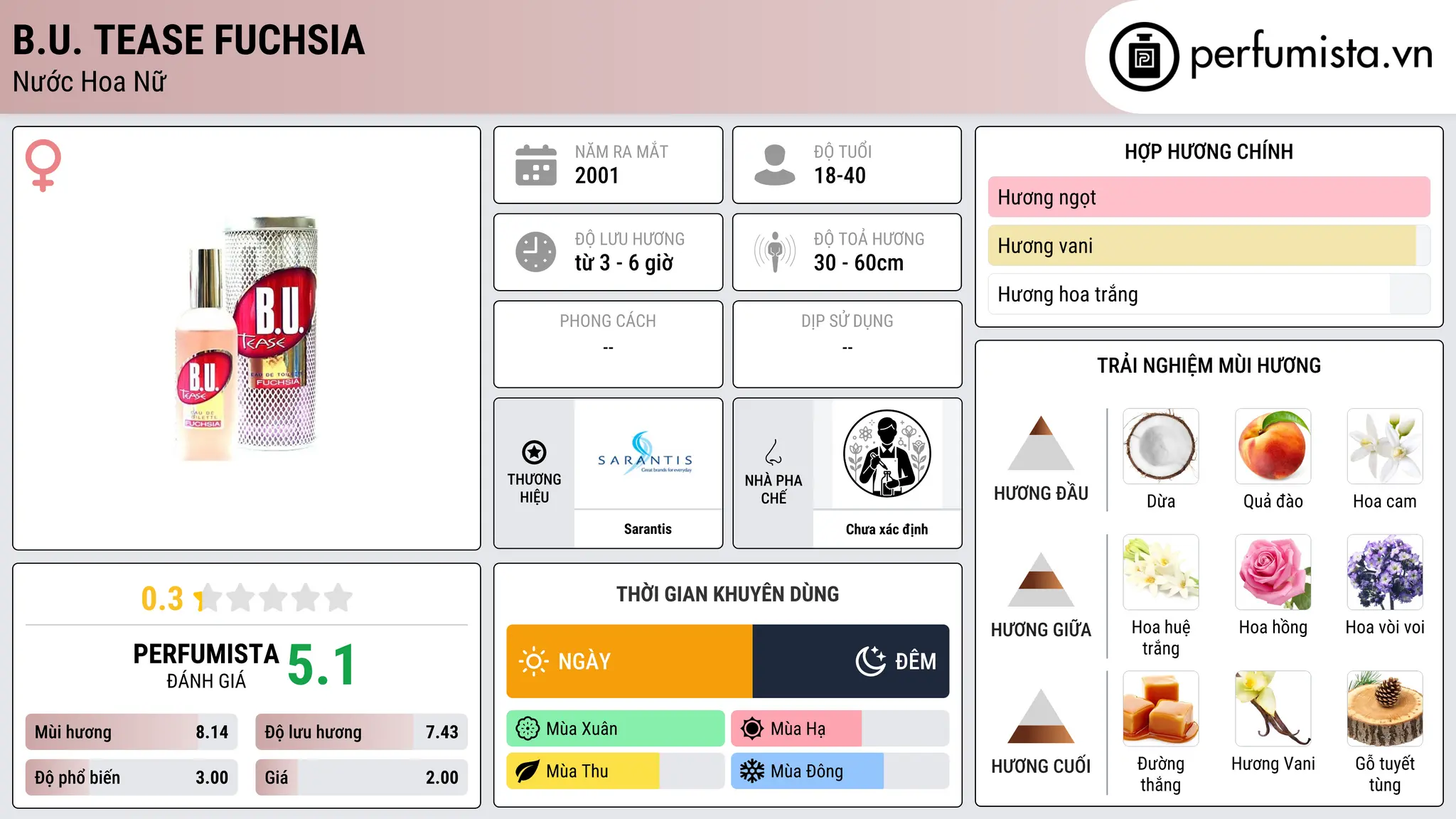
Task: Click the Hương đầu pyramid icon
Action: 1041,443
